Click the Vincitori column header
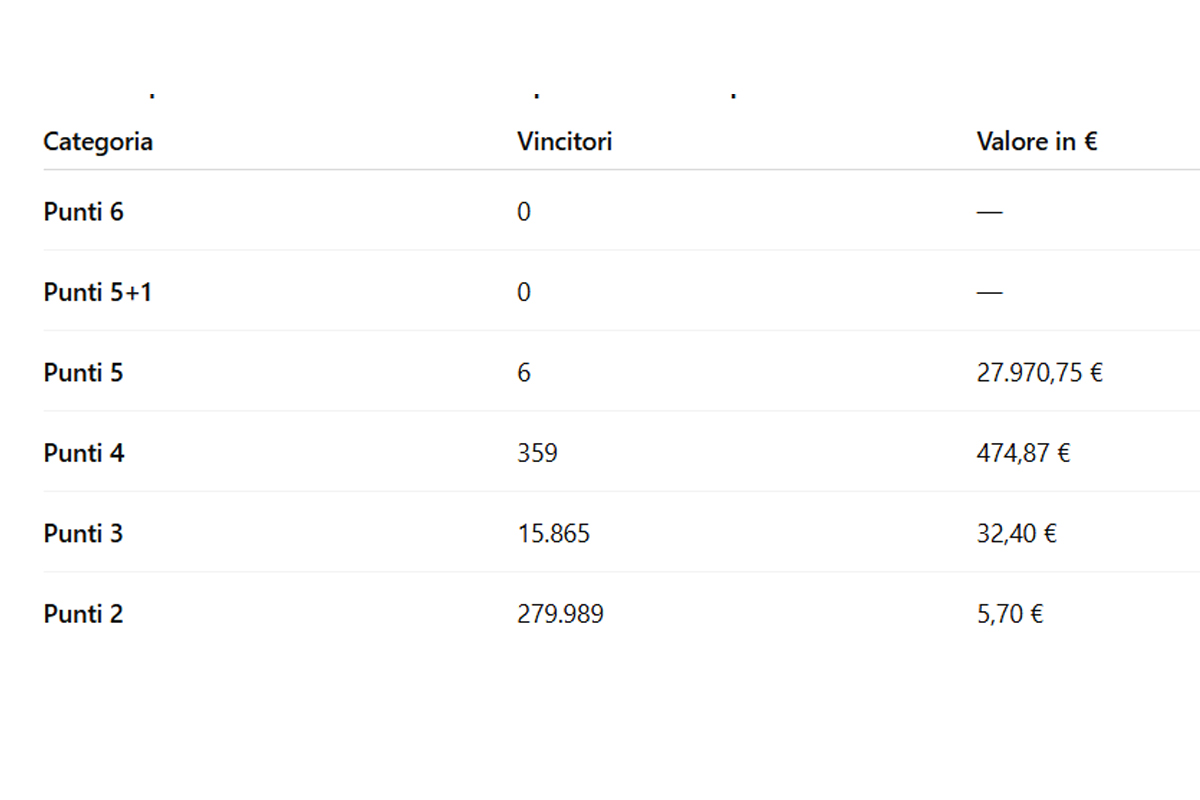This screenshot has width=1200, height=800. pyautogui.click(x=564, y=142)
